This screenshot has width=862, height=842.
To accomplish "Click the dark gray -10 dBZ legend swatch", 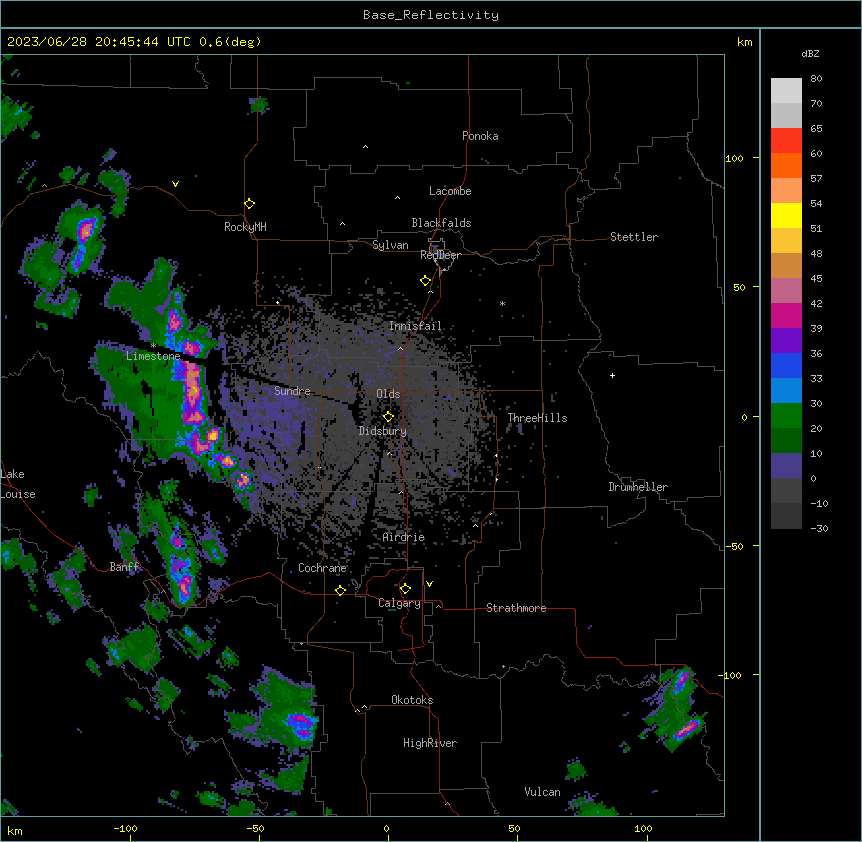I will 786,516.
